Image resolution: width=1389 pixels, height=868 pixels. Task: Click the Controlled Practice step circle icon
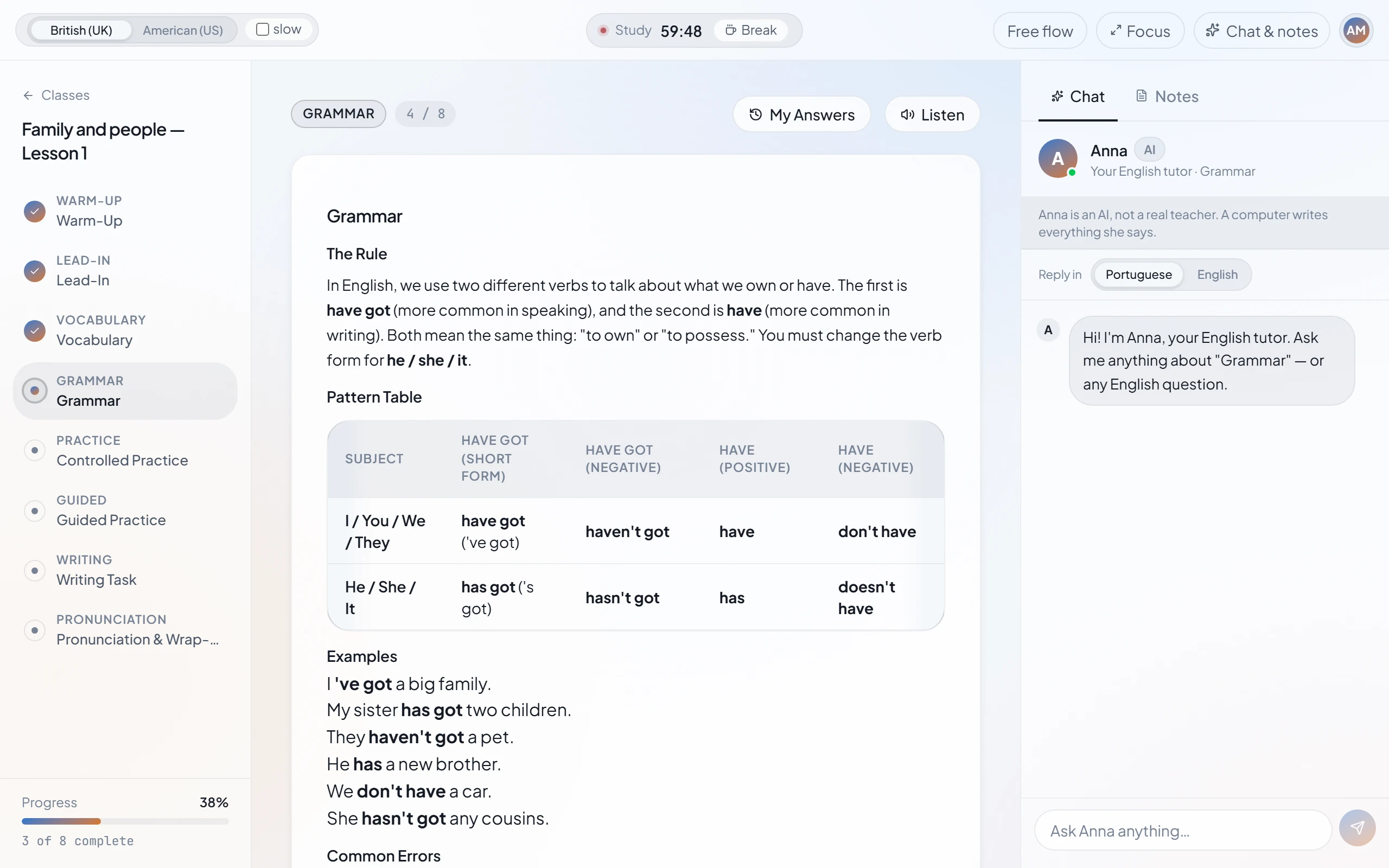click(x=34, y=451)
